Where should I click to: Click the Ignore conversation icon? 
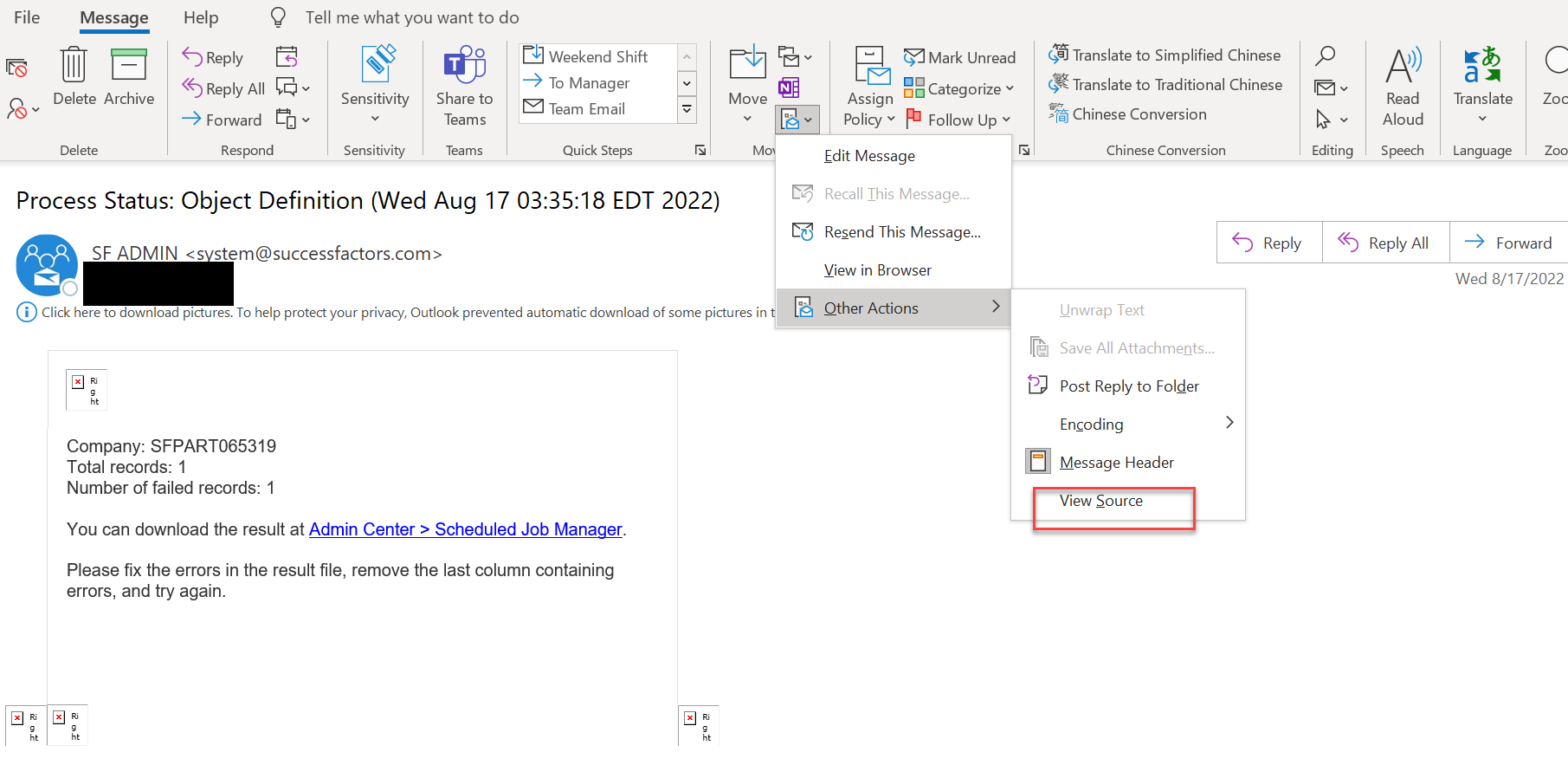(16, 68)
